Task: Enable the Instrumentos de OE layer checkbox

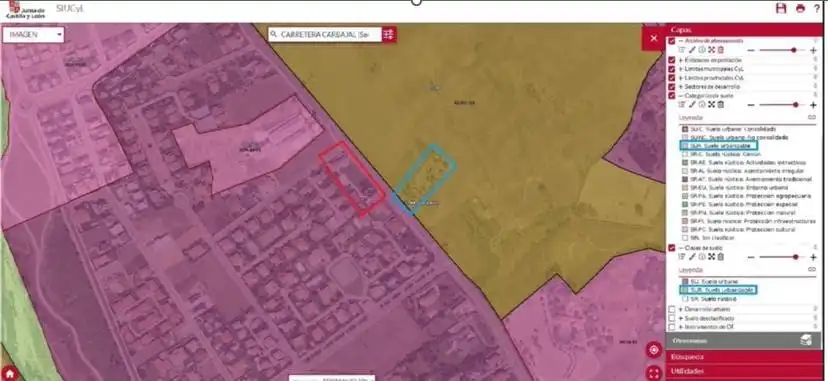Action: point(672,327)
